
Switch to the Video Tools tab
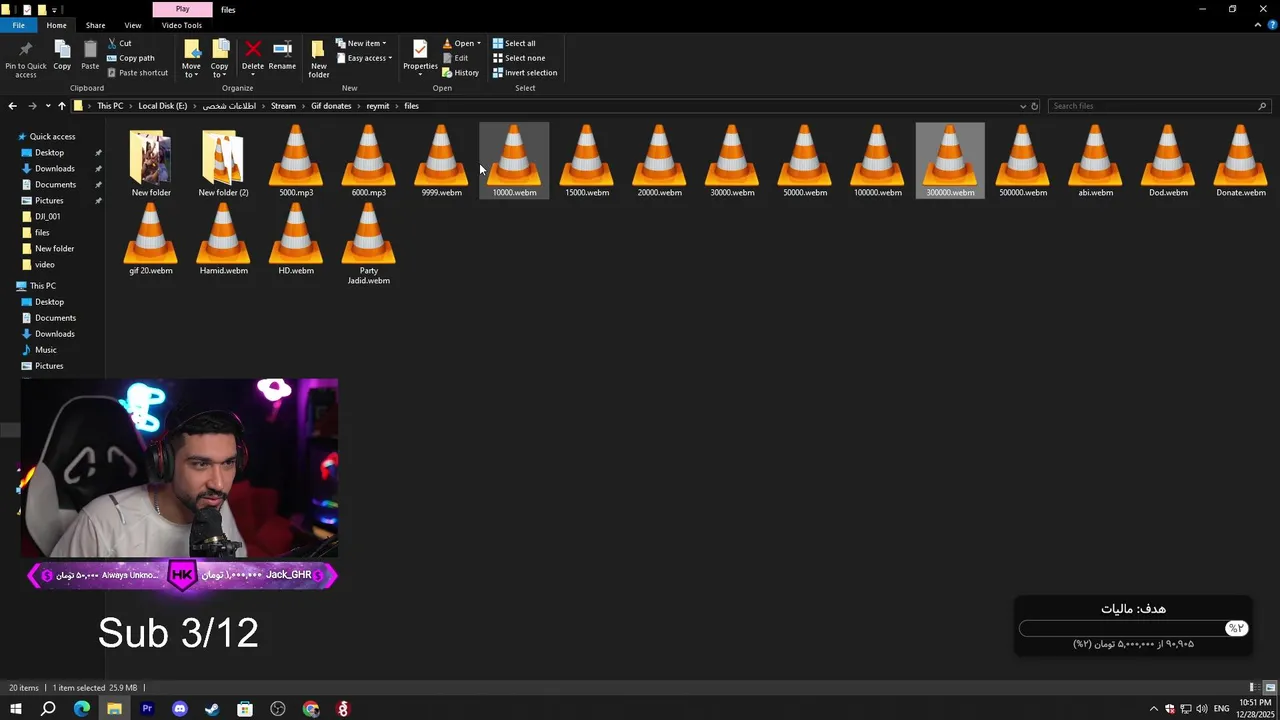[x=181, y=25]
